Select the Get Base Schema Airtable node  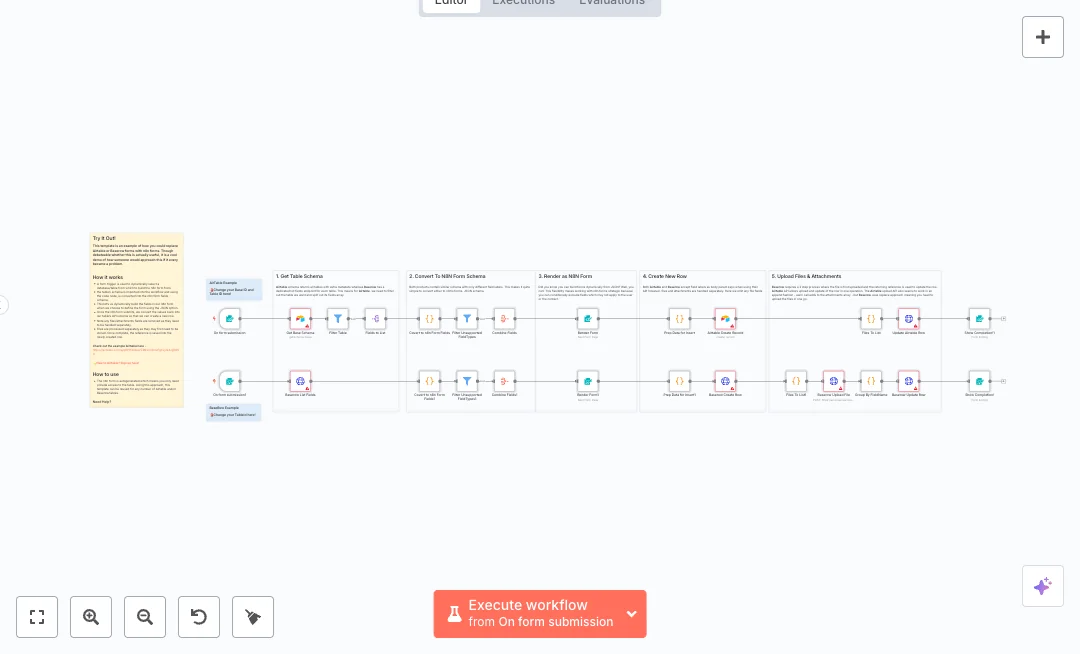pos(300,319)
